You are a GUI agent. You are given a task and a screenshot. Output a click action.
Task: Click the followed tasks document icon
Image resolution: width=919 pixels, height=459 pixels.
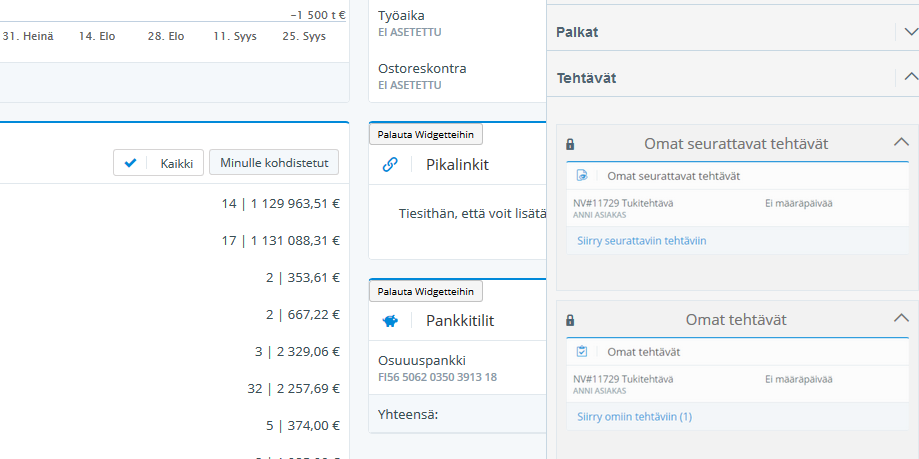point(582,176)
